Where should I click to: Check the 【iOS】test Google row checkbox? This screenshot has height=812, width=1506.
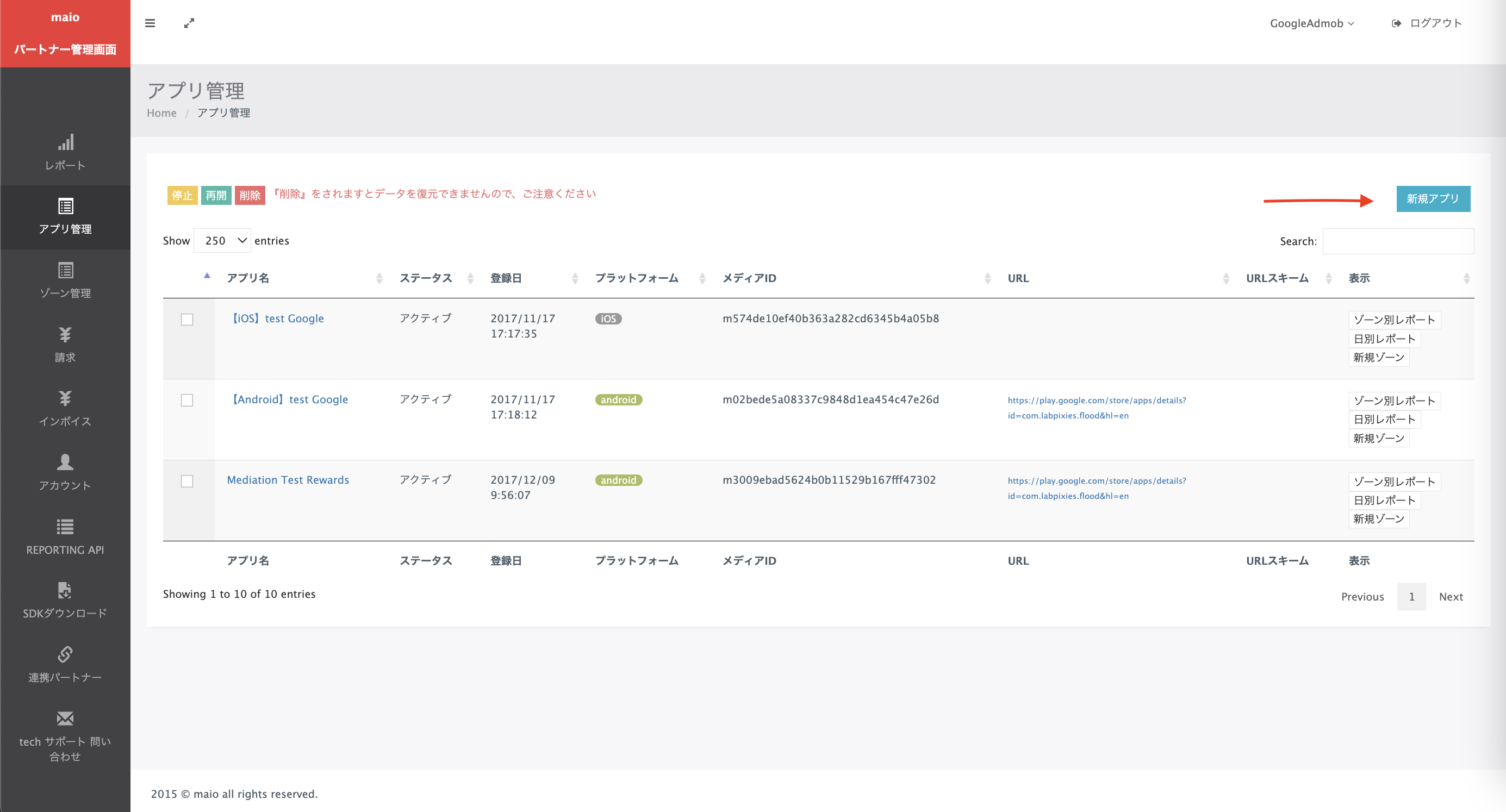click(x=187, y=319)
